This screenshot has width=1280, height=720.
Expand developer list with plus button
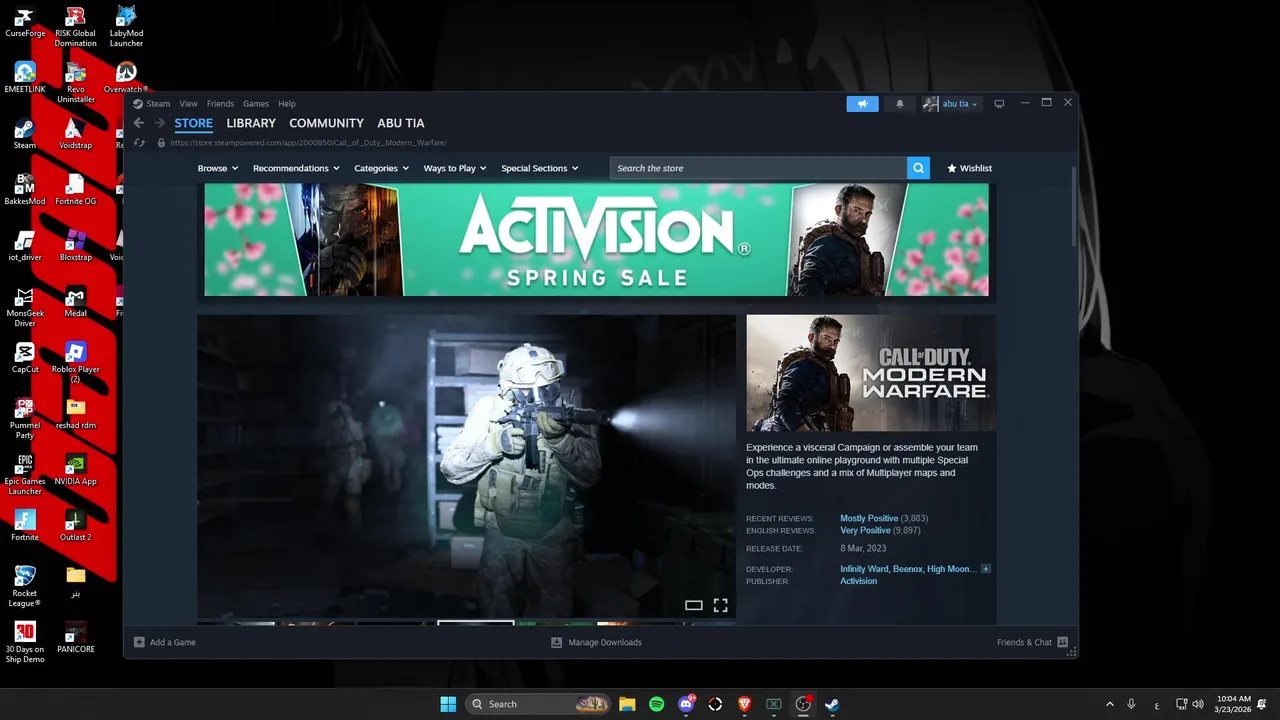985,569
